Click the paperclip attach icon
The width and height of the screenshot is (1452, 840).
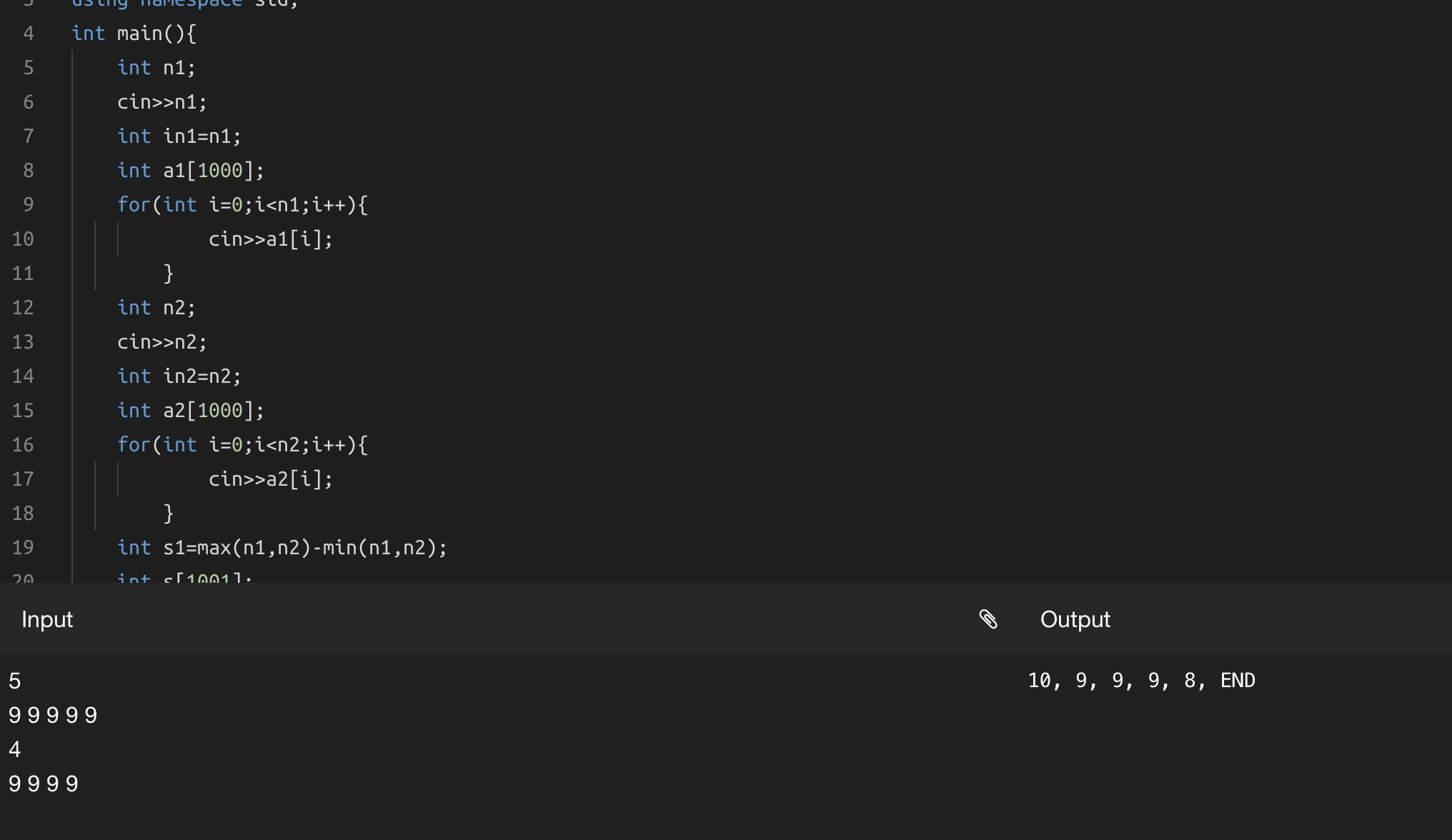click(x=988, y=619)
